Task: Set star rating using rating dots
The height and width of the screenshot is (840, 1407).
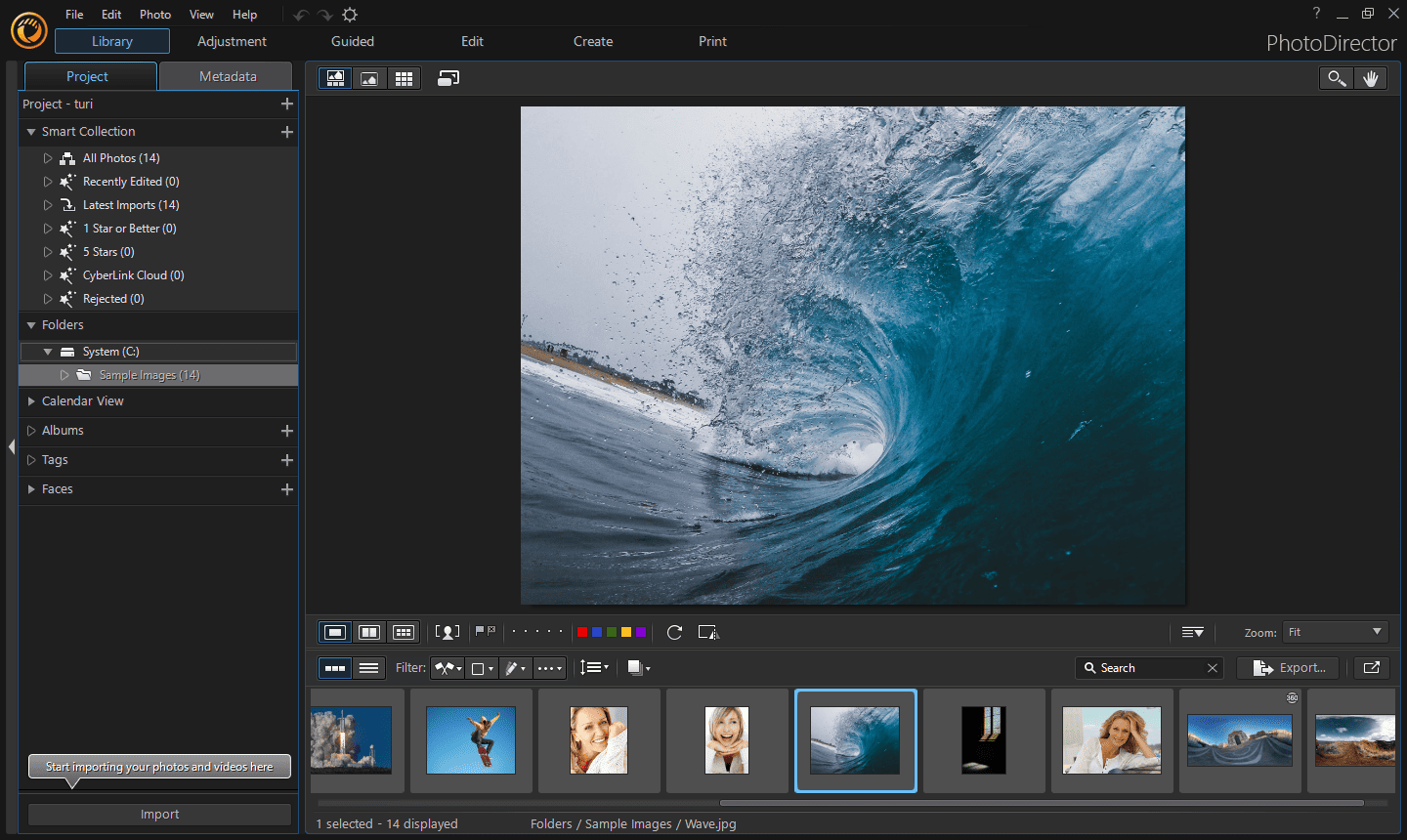Action: click(x=537, y=632)
